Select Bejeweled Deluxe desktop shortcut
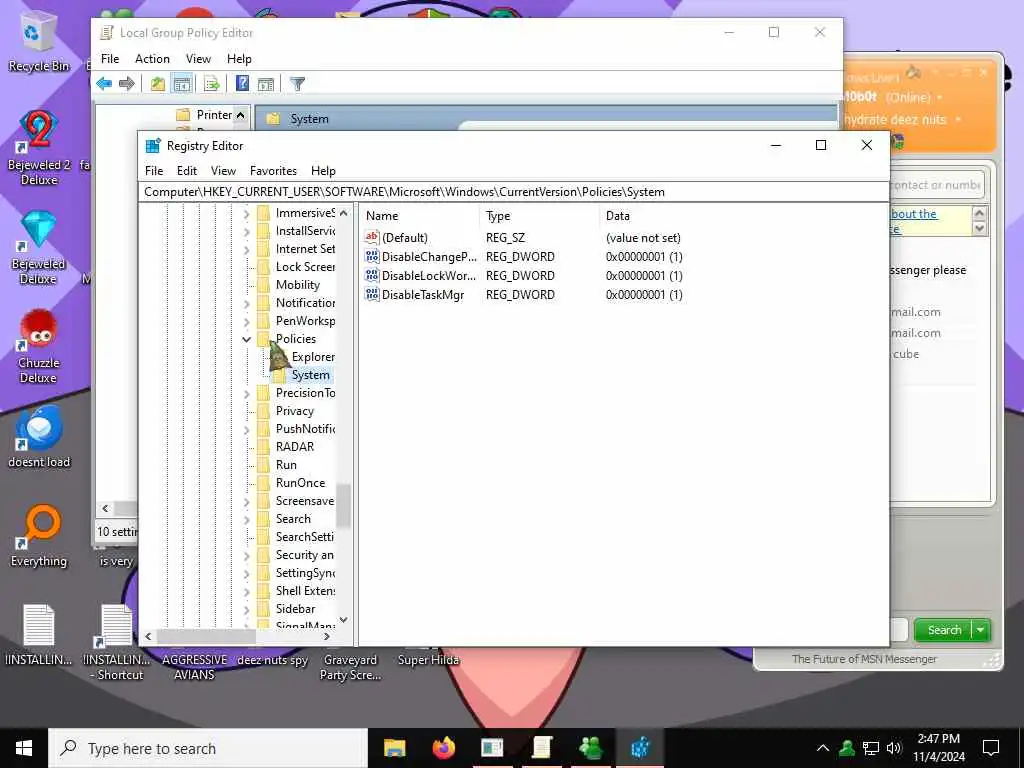 (39, 248)
